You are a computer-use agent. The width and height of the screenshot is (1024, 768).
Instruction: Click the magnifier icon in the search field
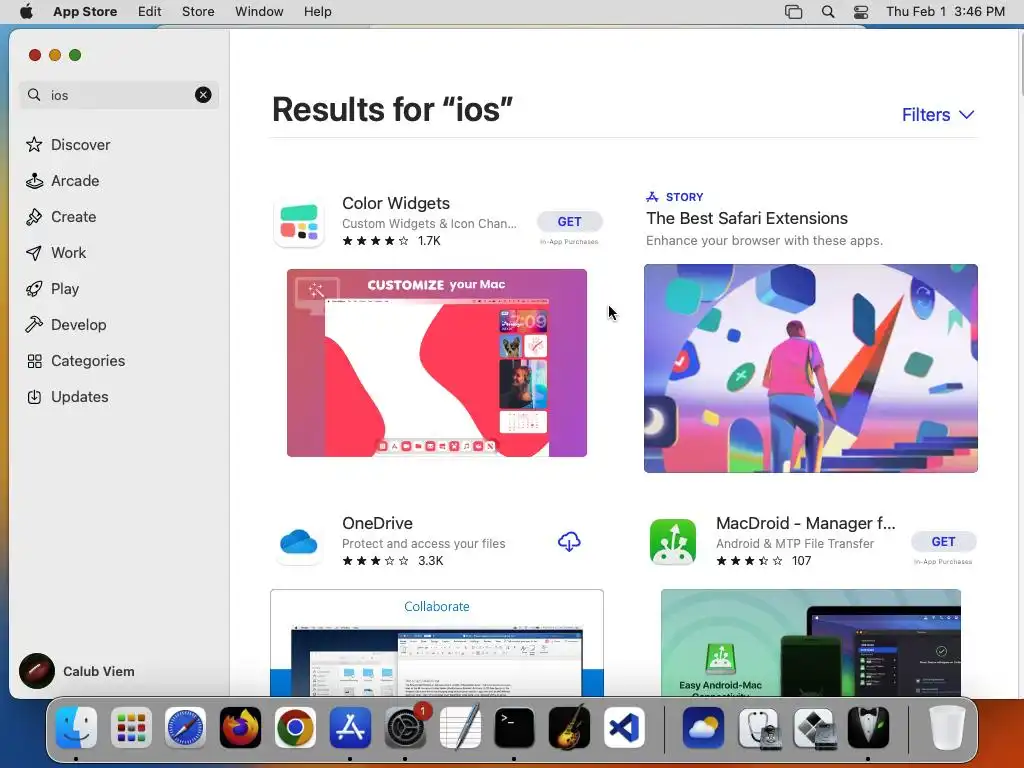(x=34, y=95)
